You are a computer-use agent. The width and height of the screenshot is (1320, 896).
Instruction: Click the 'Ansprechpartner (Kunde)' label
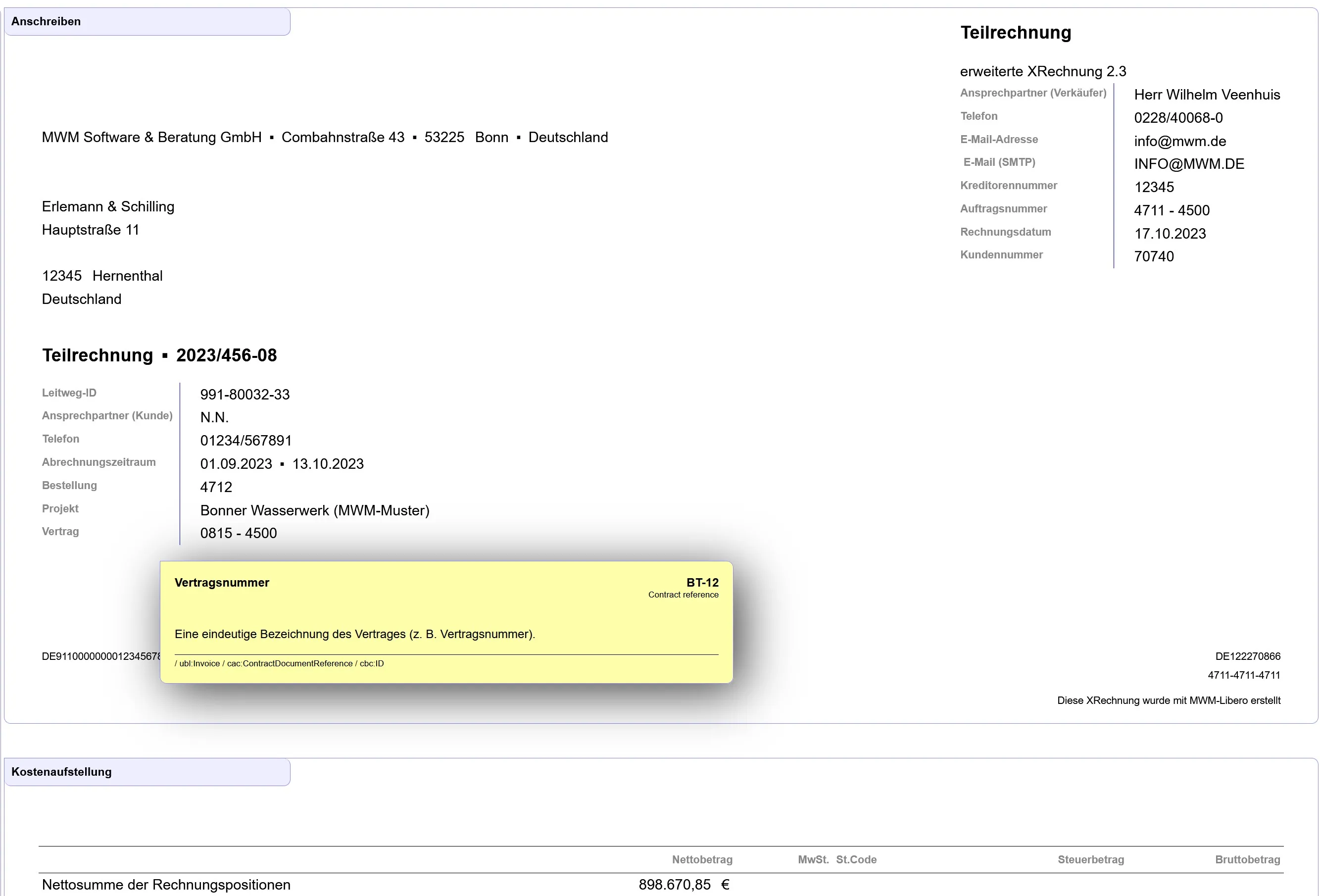click(107, 416)
